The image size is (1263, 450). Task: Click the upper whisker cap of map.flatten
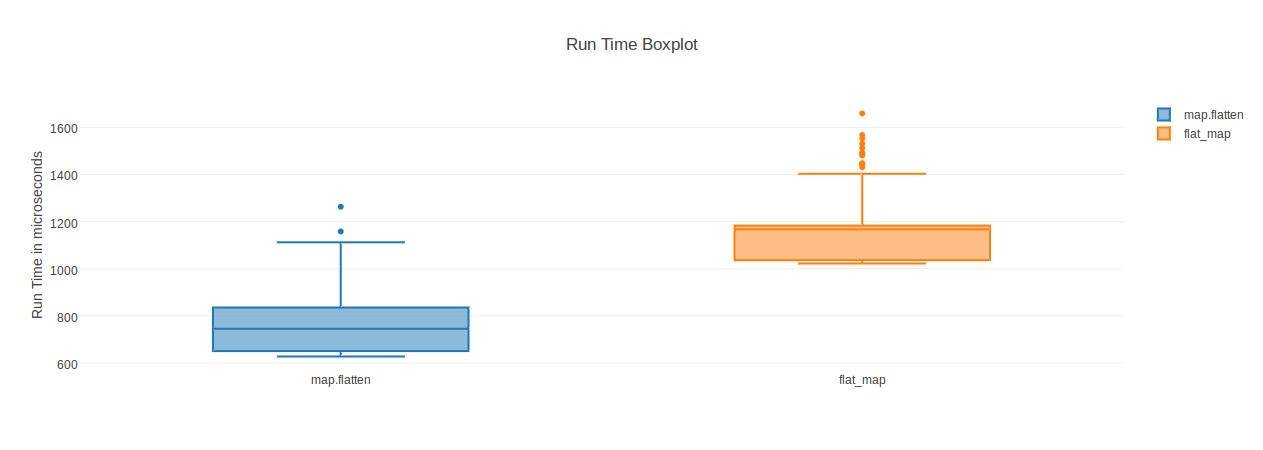click(x=341, y=242)
